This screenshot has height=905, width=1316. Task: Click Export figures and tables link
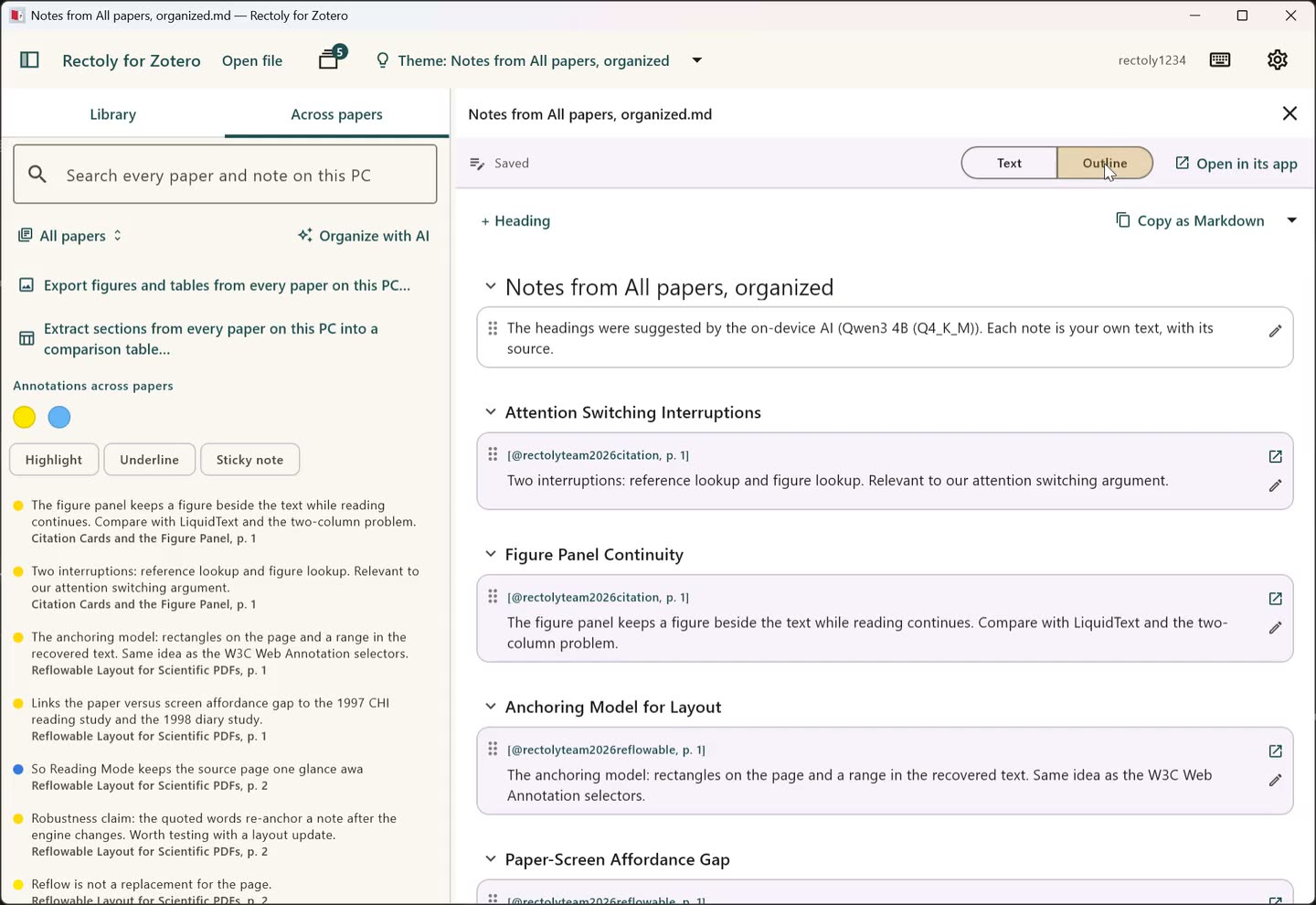pos(215,285)
